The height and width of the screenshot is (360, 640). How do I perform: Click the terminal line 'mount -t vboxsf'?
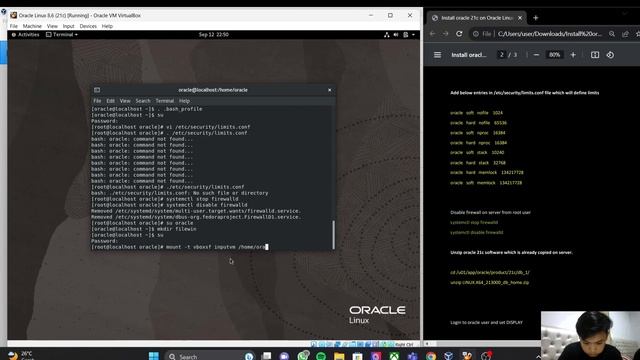tap(180, 247)
